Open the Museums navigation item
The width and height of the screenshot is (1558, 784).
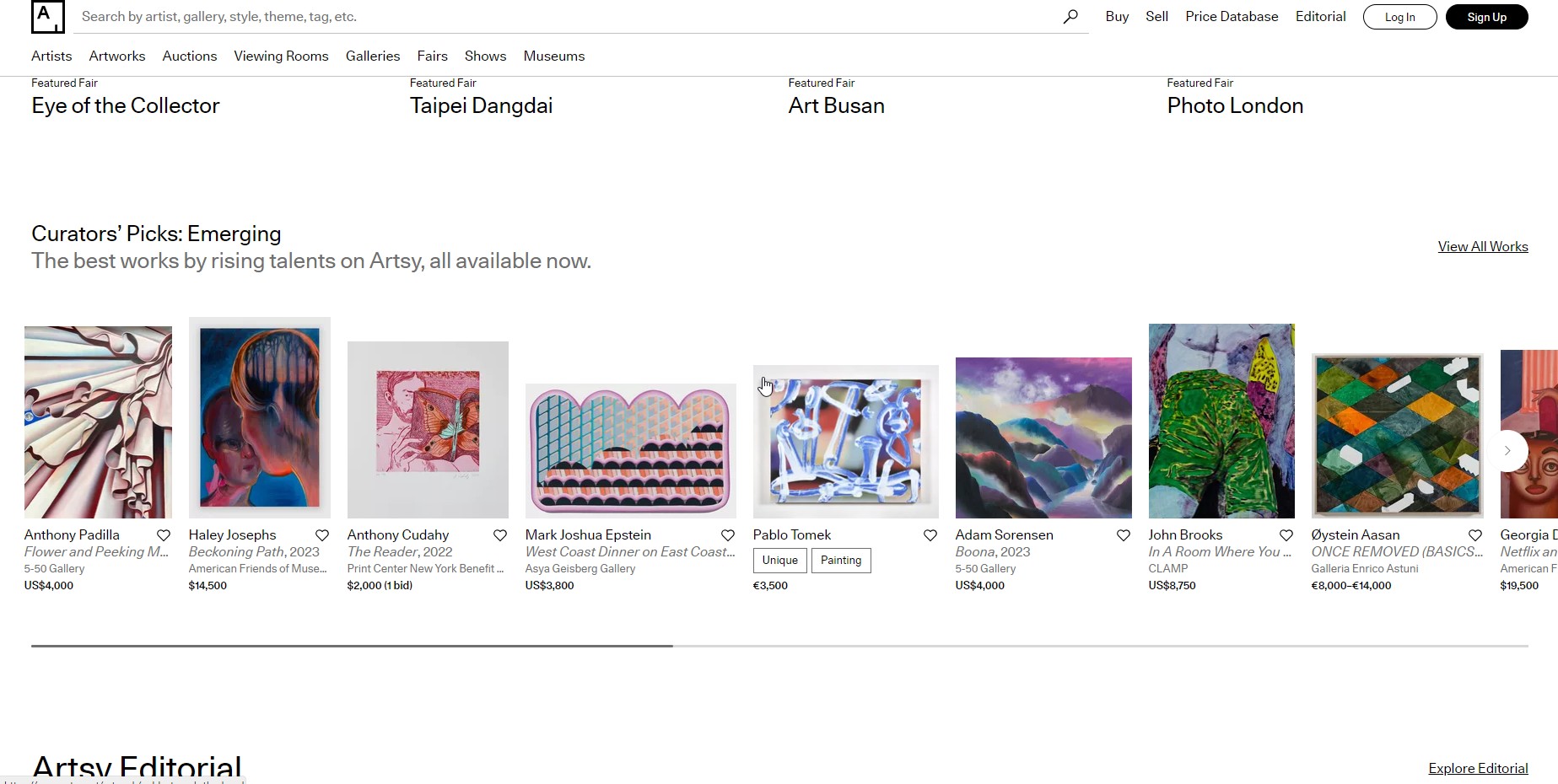coord(554,56)
